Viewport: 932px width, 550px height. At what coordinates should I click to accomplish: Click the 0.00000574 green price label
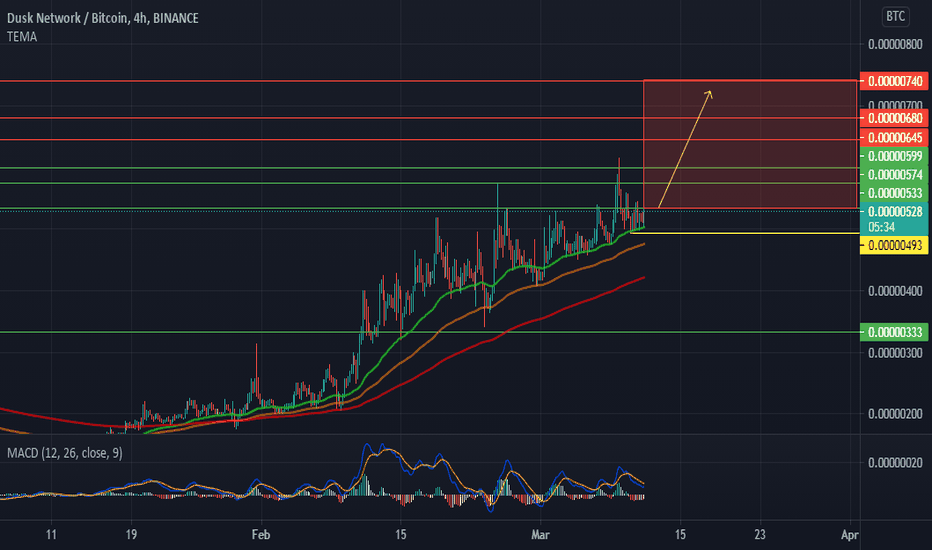[x=894, y=175]
